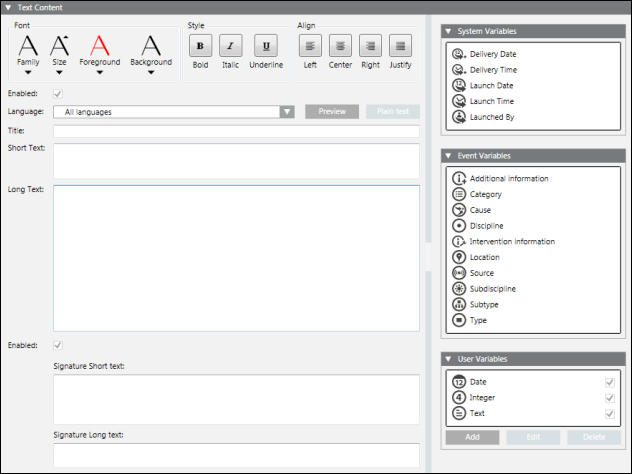Apply Underline style to text

[265, 45]
